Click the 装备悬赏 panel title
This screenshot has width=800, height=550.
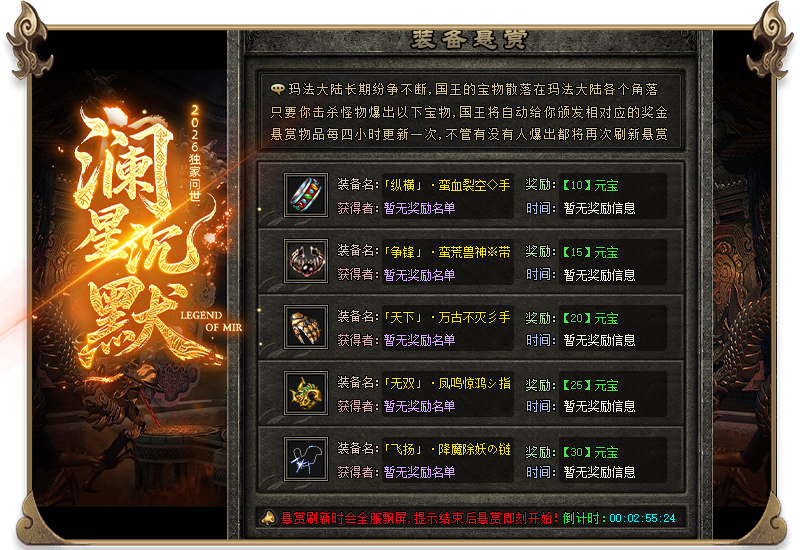pos(469,40)
